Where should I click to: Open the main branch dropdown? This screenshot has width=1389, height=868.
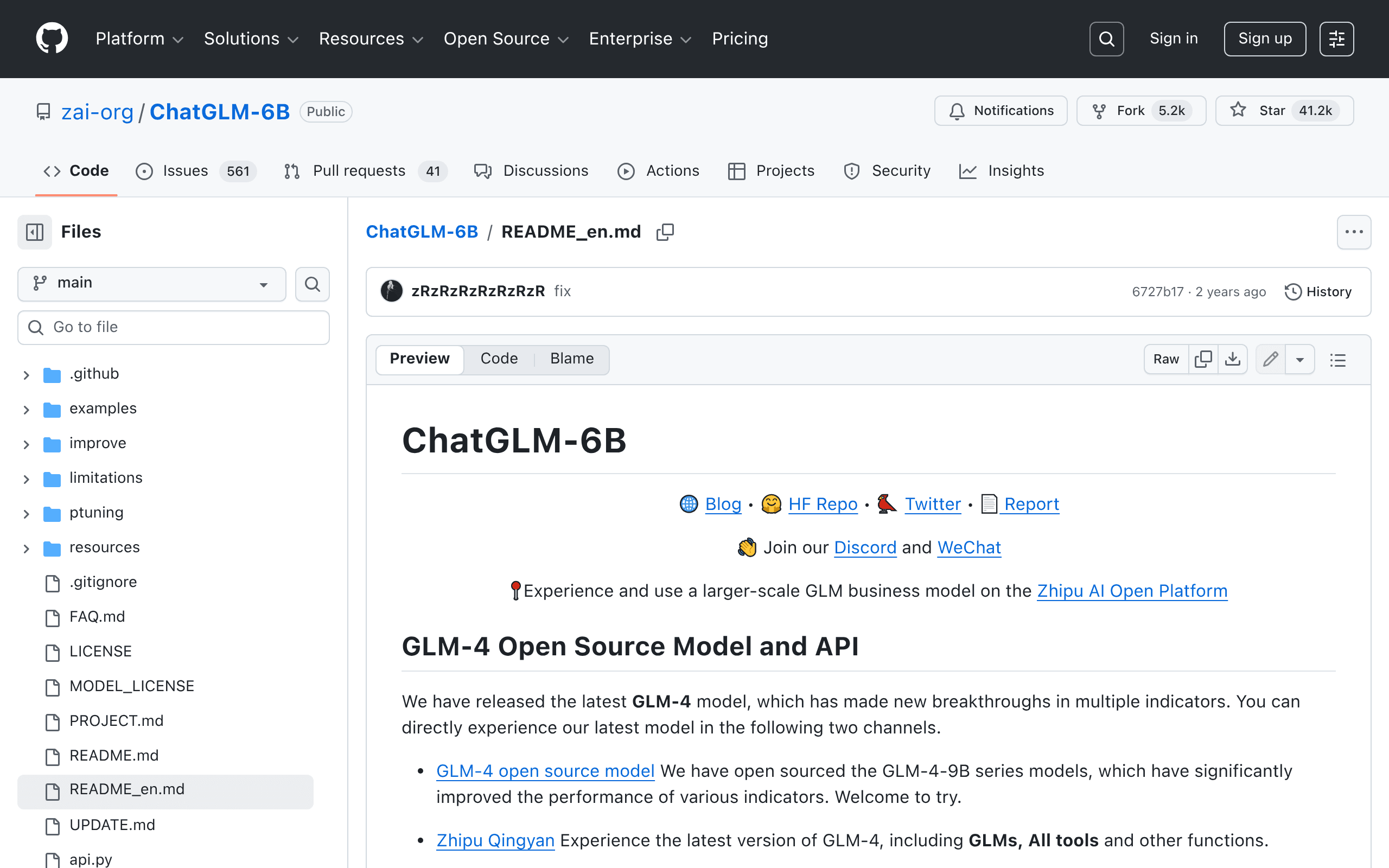pyautogui.click(x=151, y=284)
